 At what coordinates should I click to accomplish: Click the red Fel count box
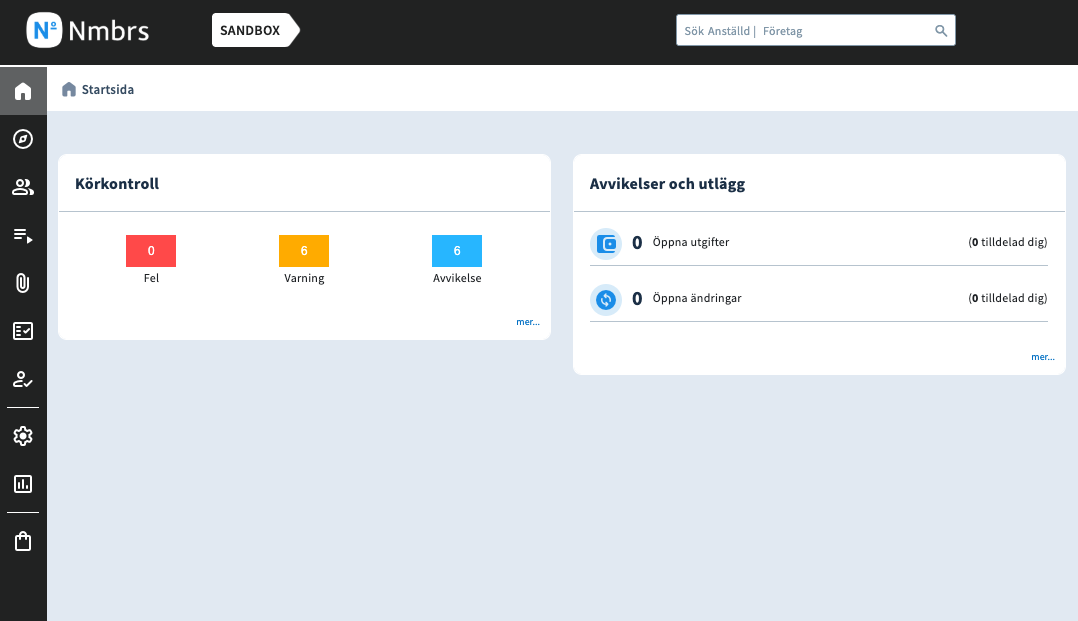tap(151, 251)
